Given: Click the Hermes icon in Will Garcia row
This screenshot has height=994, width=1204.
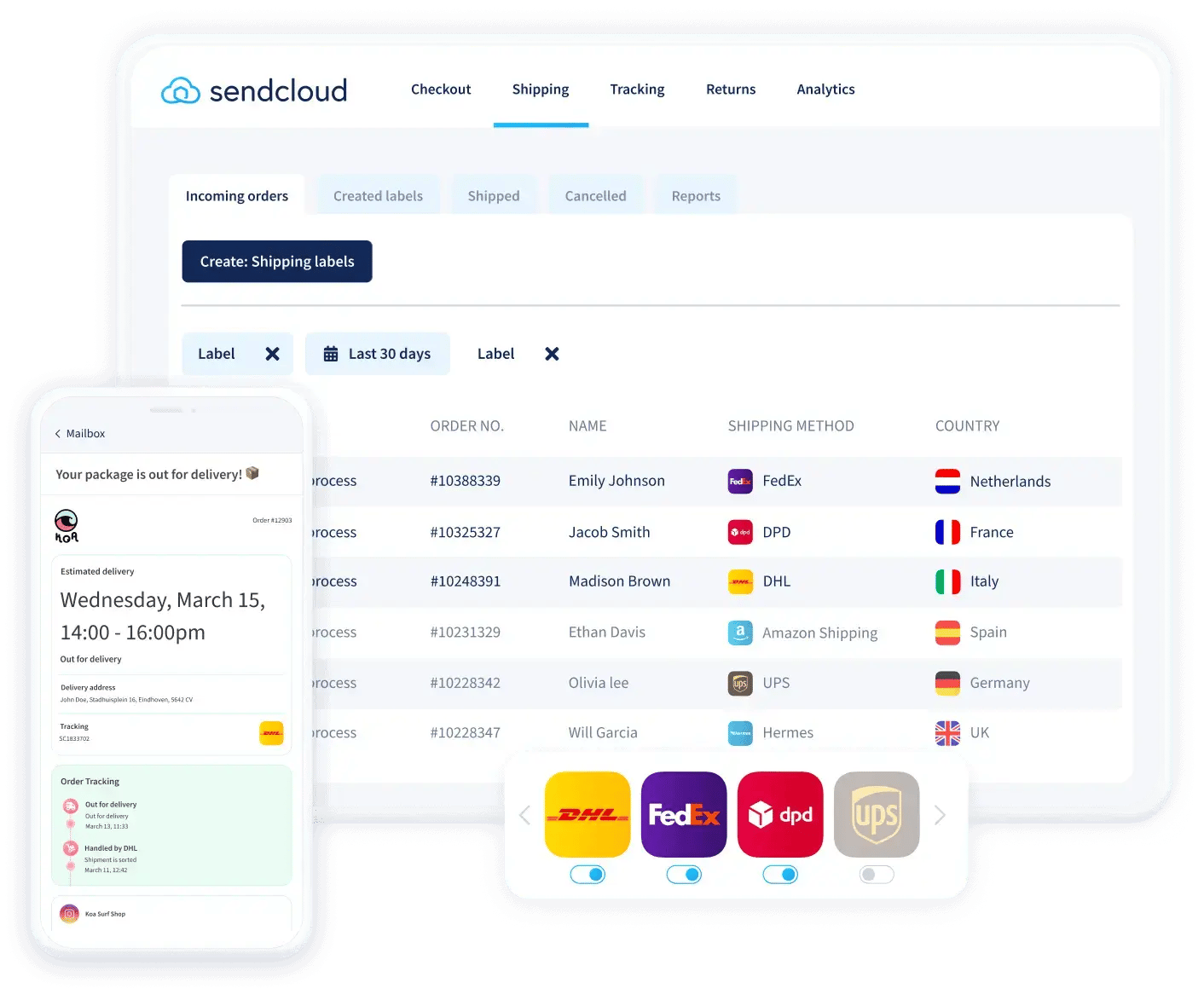Looking at the screenshot, I should point(740,733).
